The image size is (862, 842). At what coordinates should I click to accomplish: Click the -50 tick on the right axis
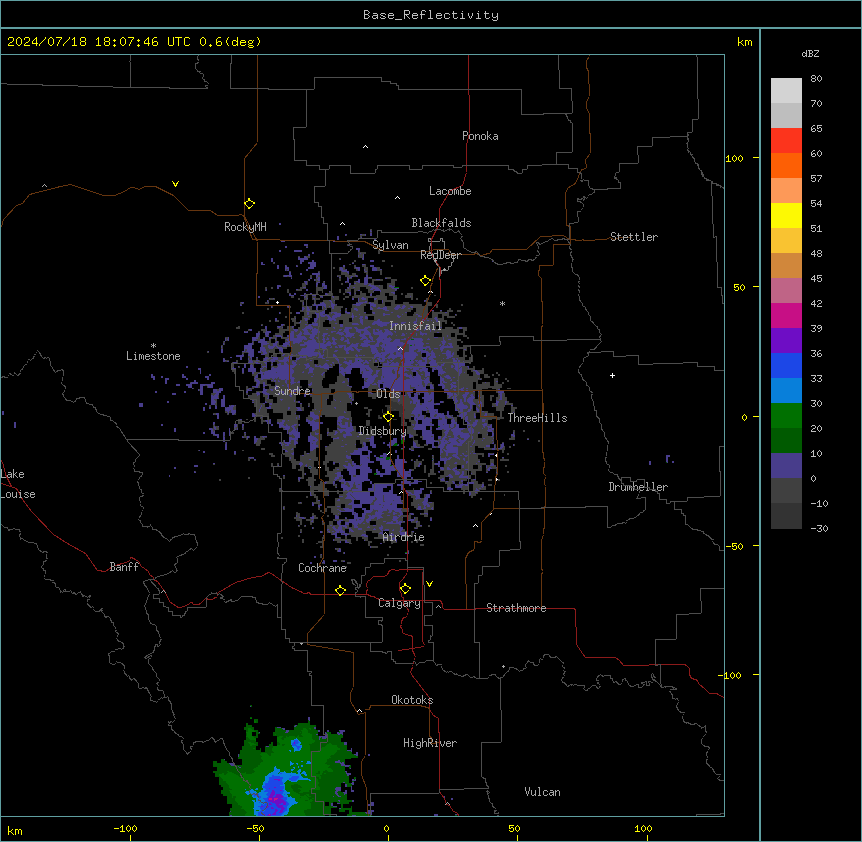click(x=734, y=546)
